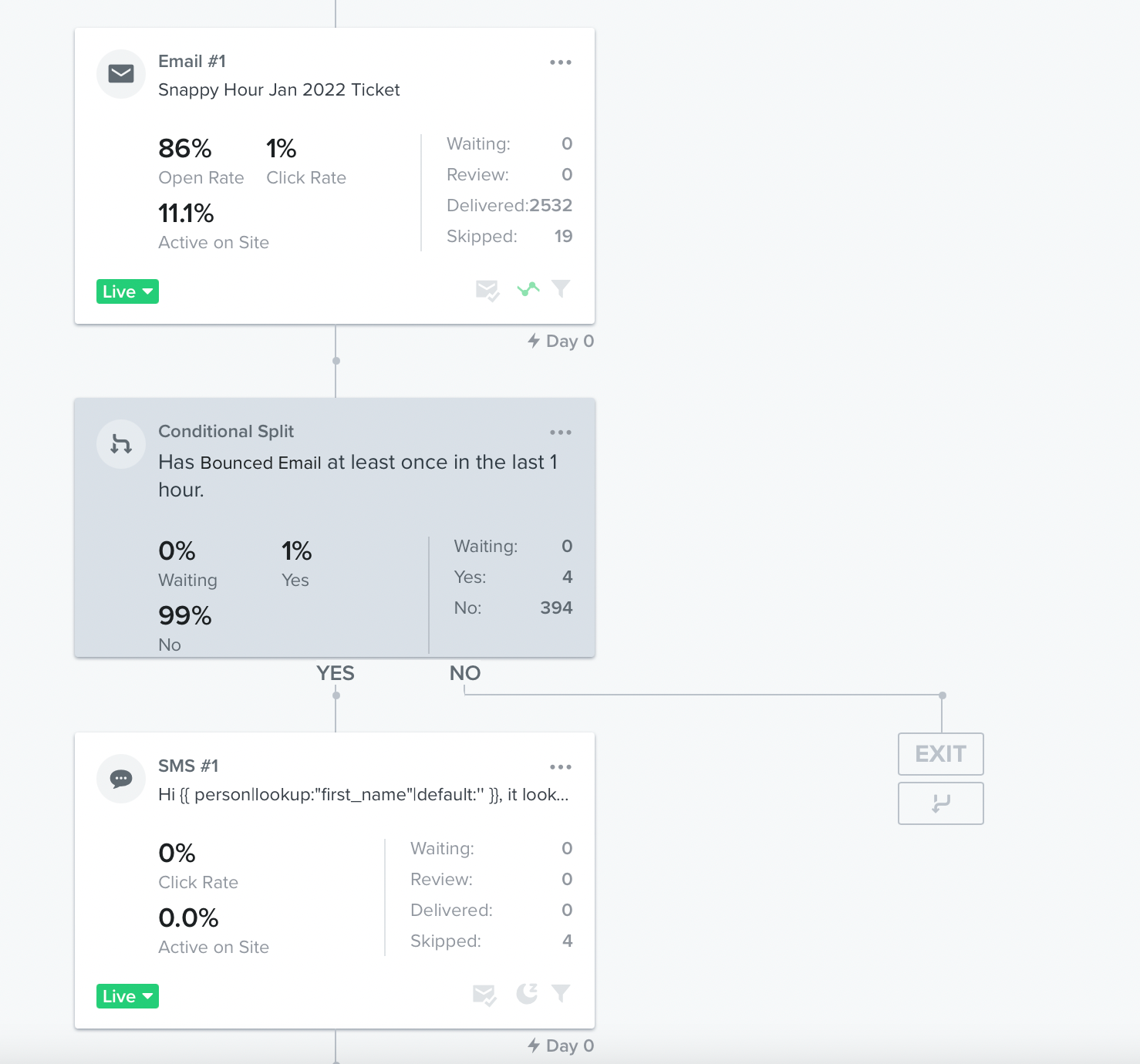Open the Live status dropdown on Email #1

127,291
